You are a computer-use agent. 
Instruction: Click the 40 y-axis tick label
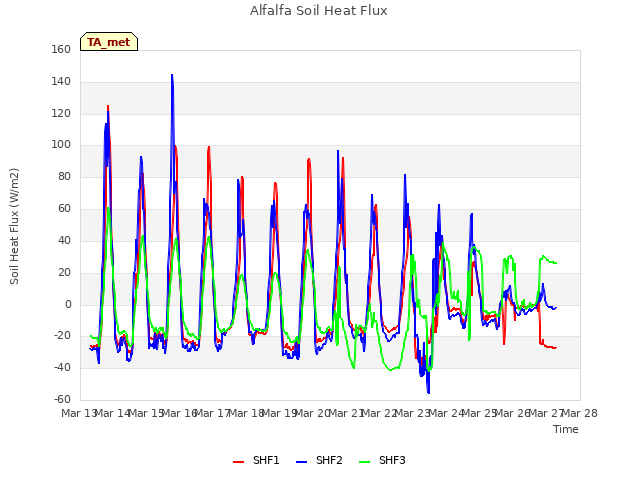point(64,240)
